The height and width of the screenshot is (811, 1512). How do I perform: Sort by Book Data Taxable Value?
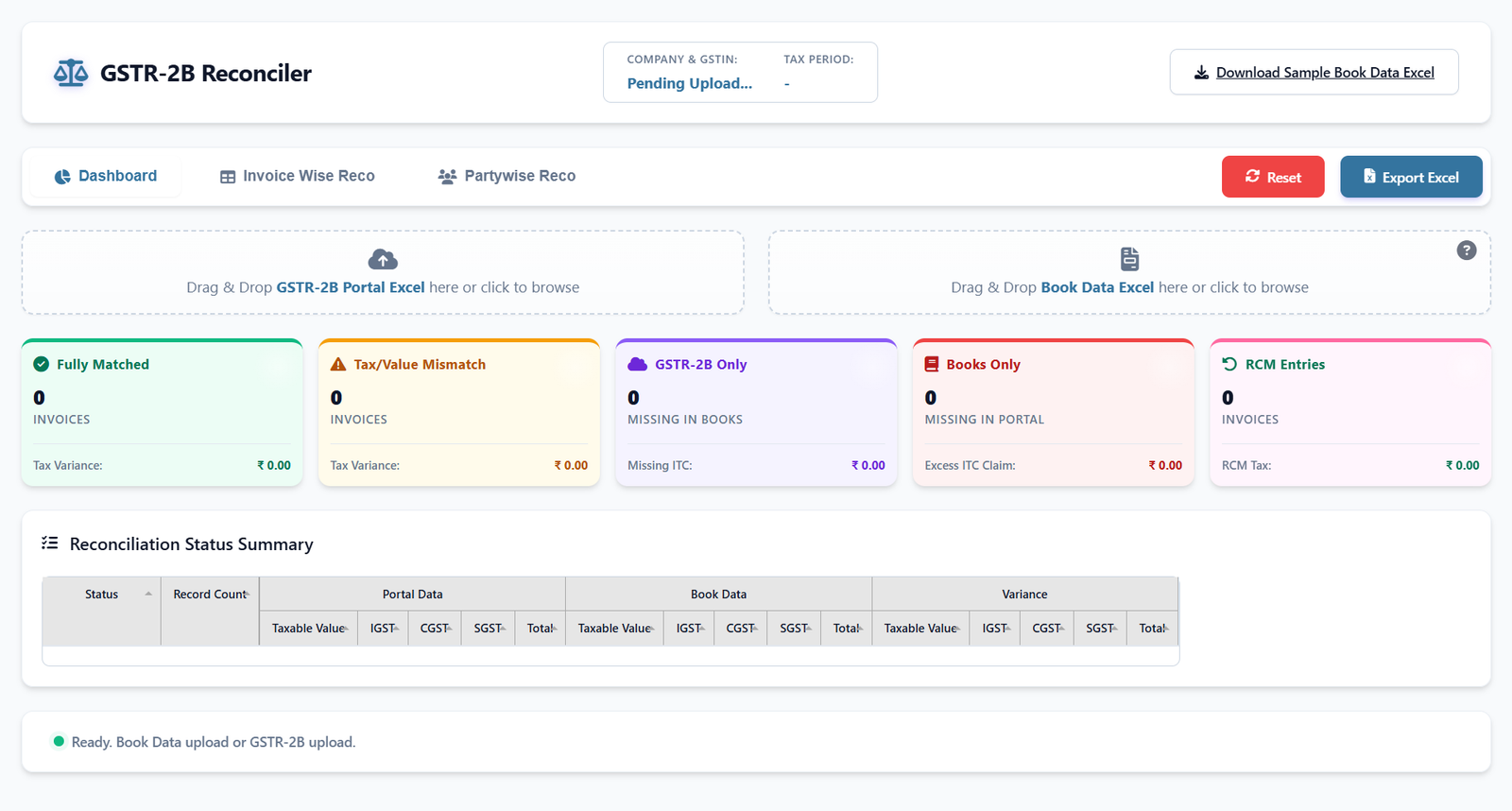point(615,629)
